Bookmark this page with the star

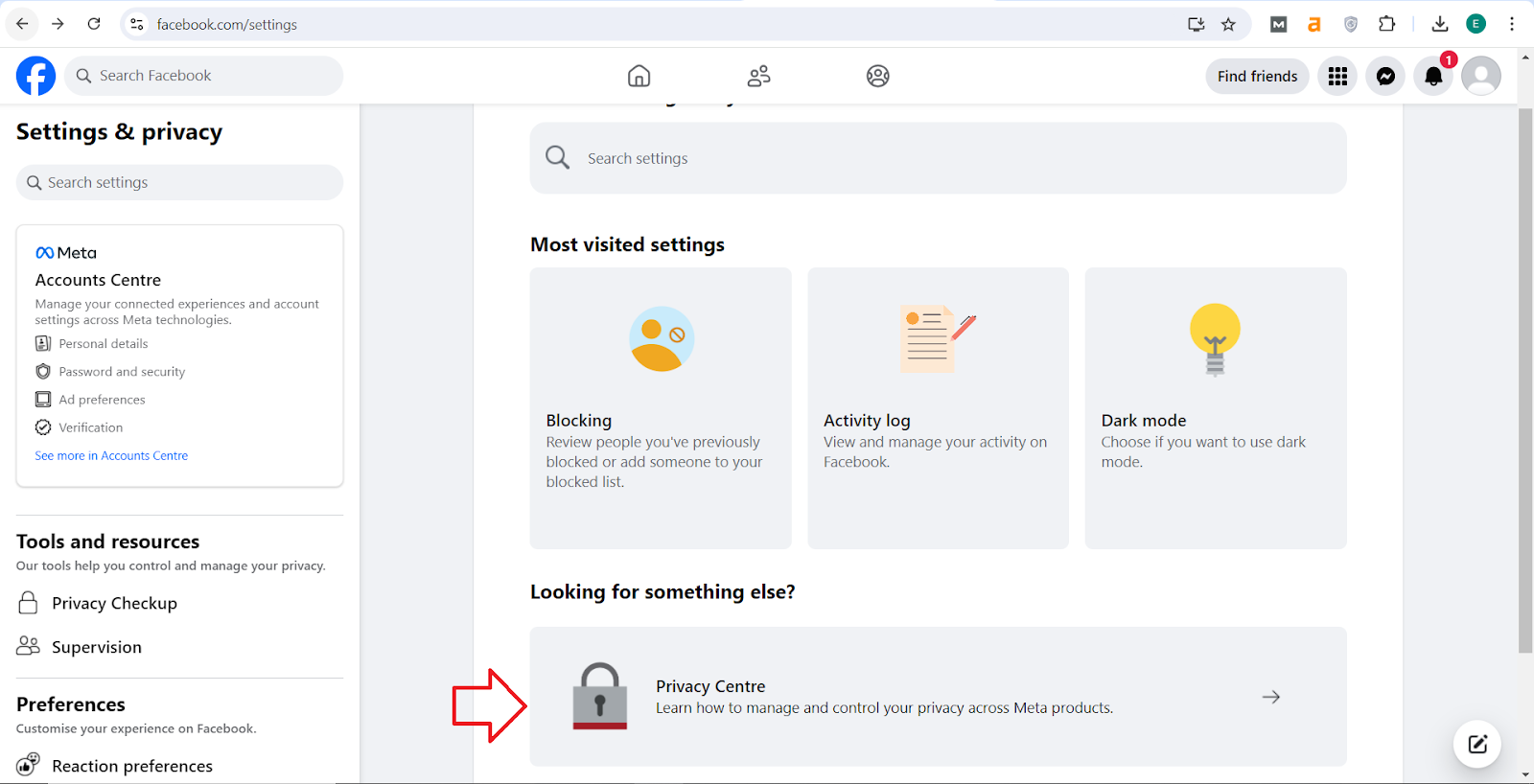1228,24
